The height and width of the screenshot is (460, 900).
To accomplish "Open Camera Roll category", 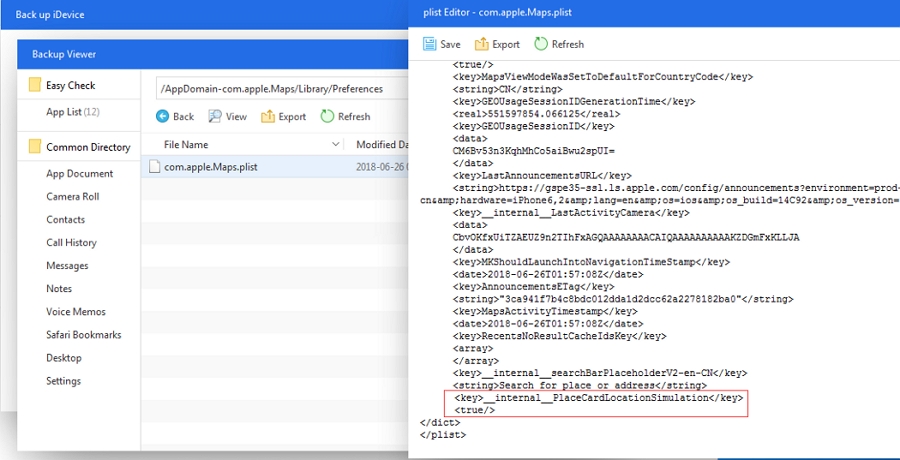I will point(72,197).
